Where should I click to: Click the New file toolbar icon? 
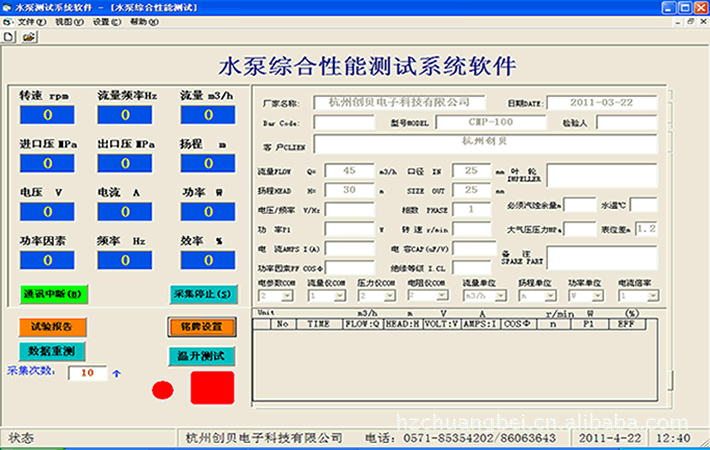(9, 36)
